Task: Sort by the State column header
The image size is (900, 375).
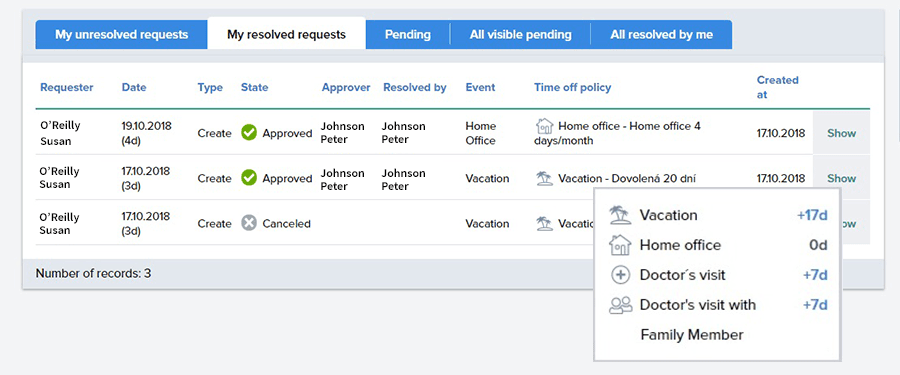Action: coord(254,87)
